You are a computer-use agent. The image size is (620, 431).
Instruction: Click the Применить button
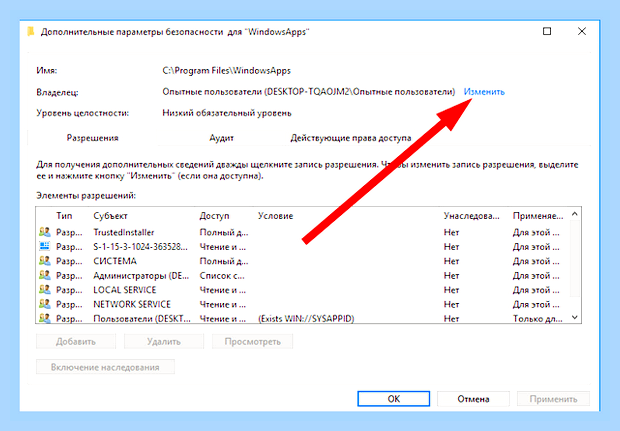553,399
